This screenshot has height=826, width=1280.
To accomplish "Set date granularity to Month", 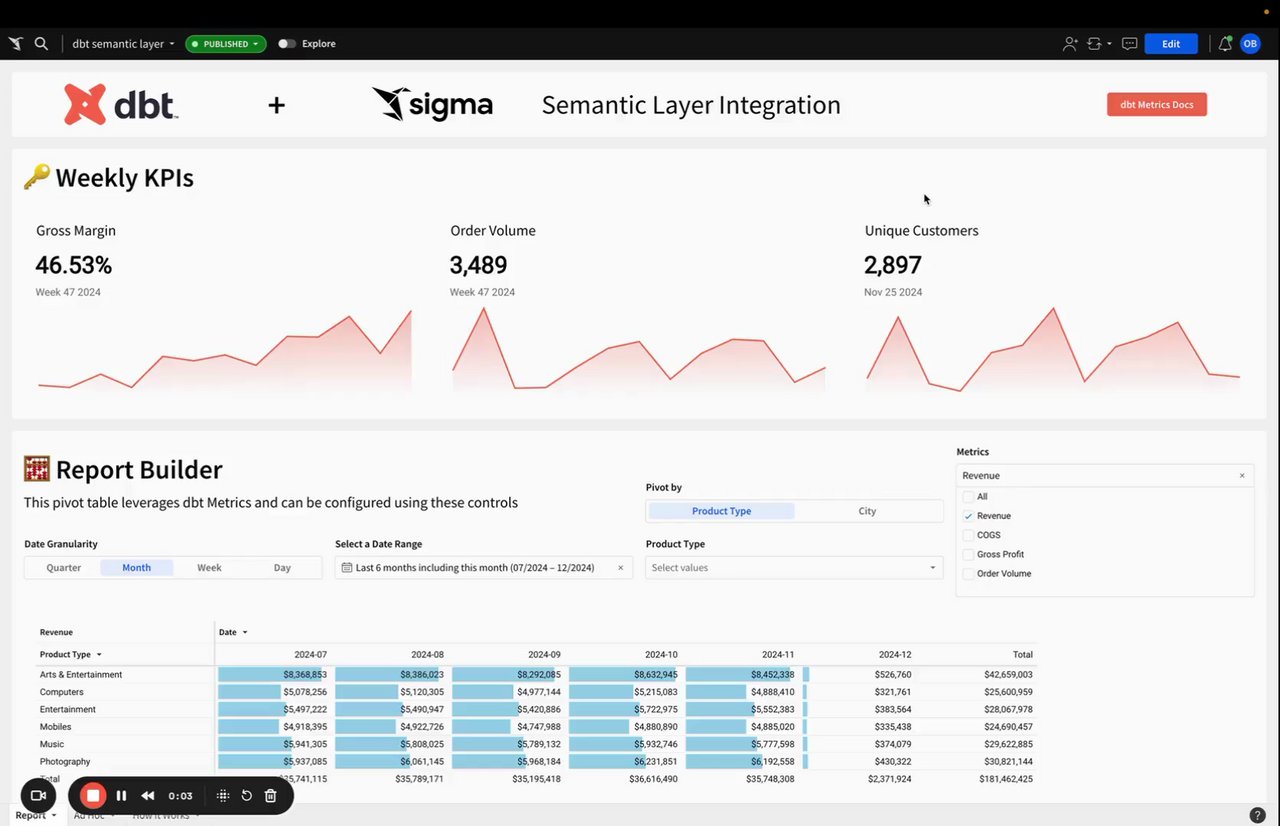I will click(137, 568).
